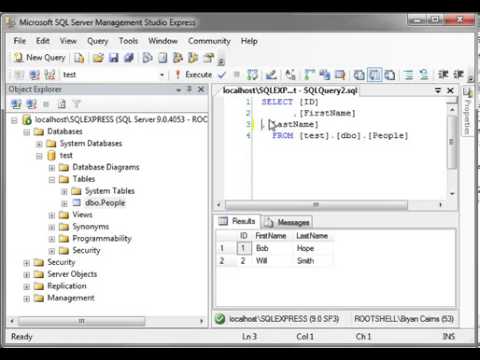Screen dimensions: 480x360
Task: Toggle Include Actual Execution Plan
Action: coord(310,75)
